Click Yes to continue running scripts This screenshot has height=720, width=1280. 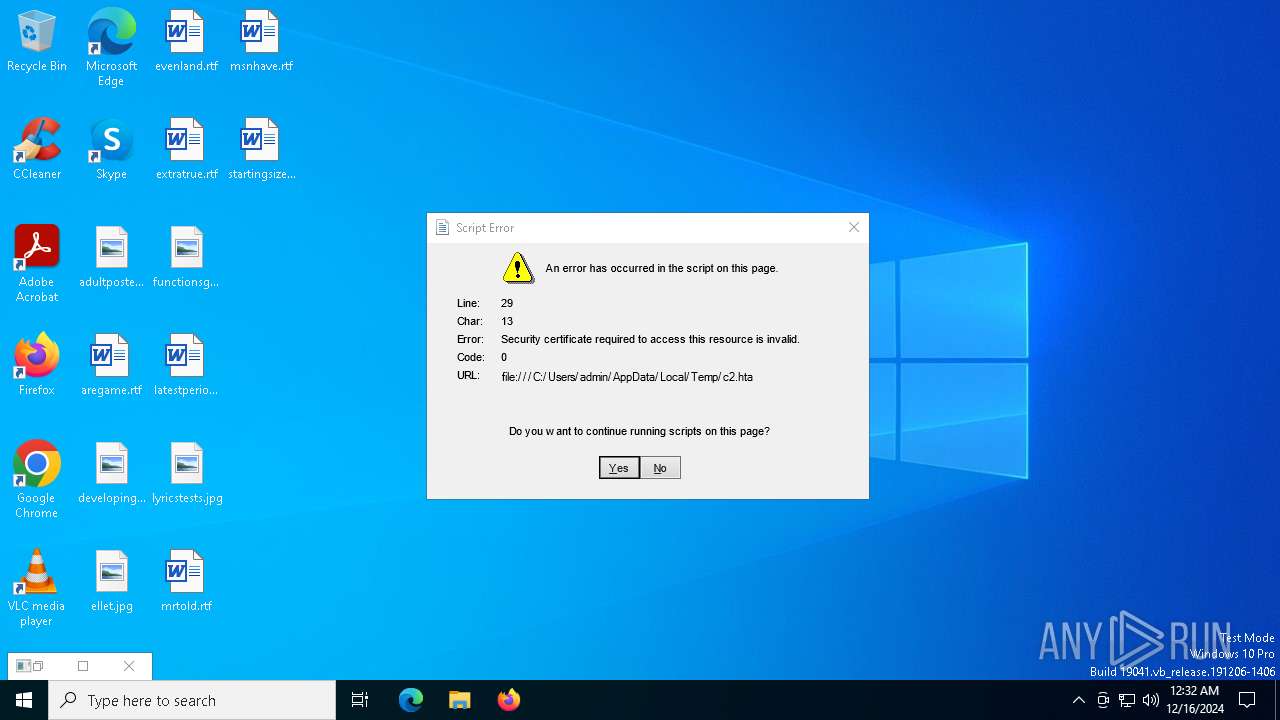619,468
